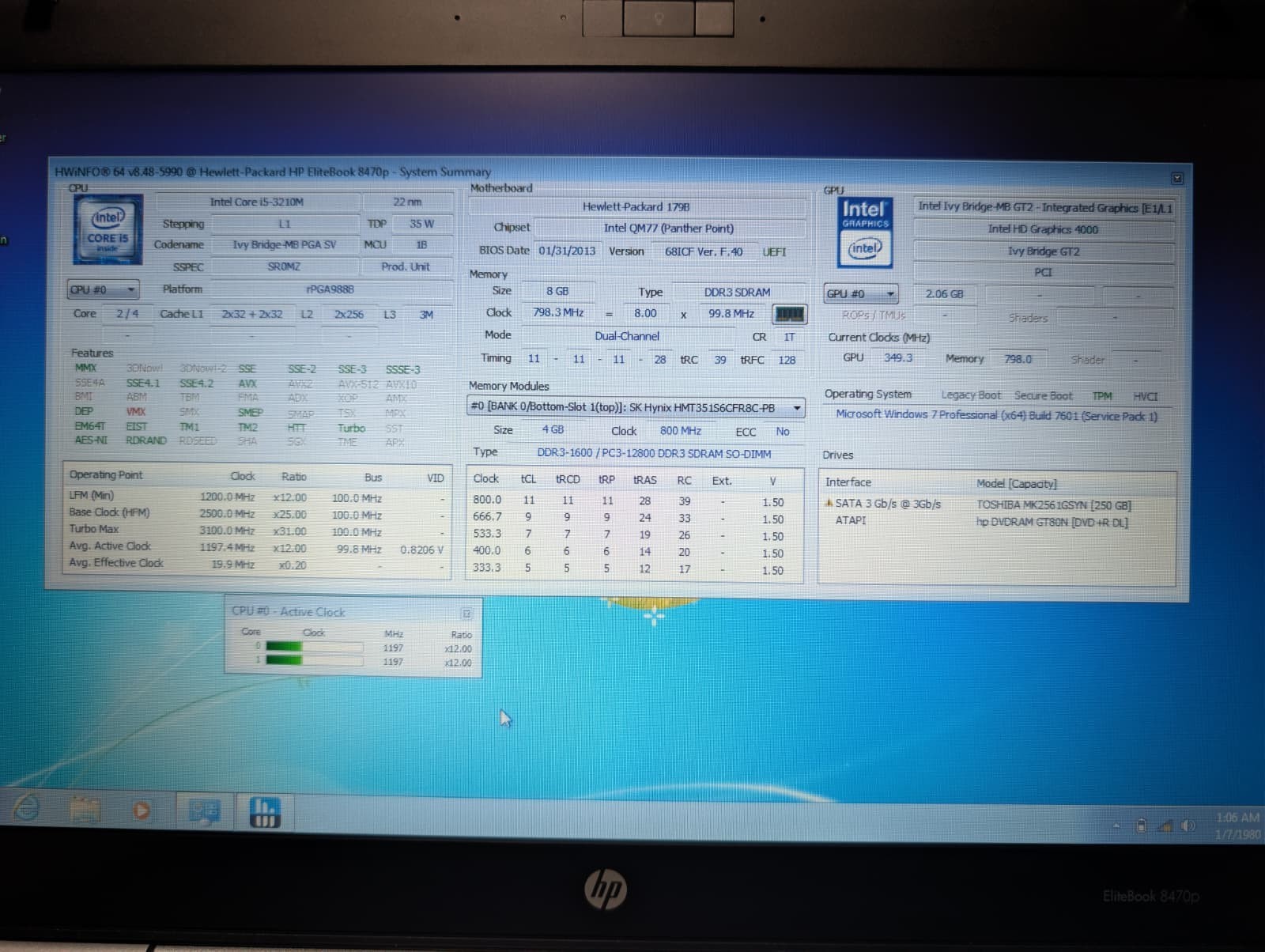Select the Ivy Bridge-MB PGA SV codename field
The width and height of the screenshot is (1265, 952).
[285, 245]
